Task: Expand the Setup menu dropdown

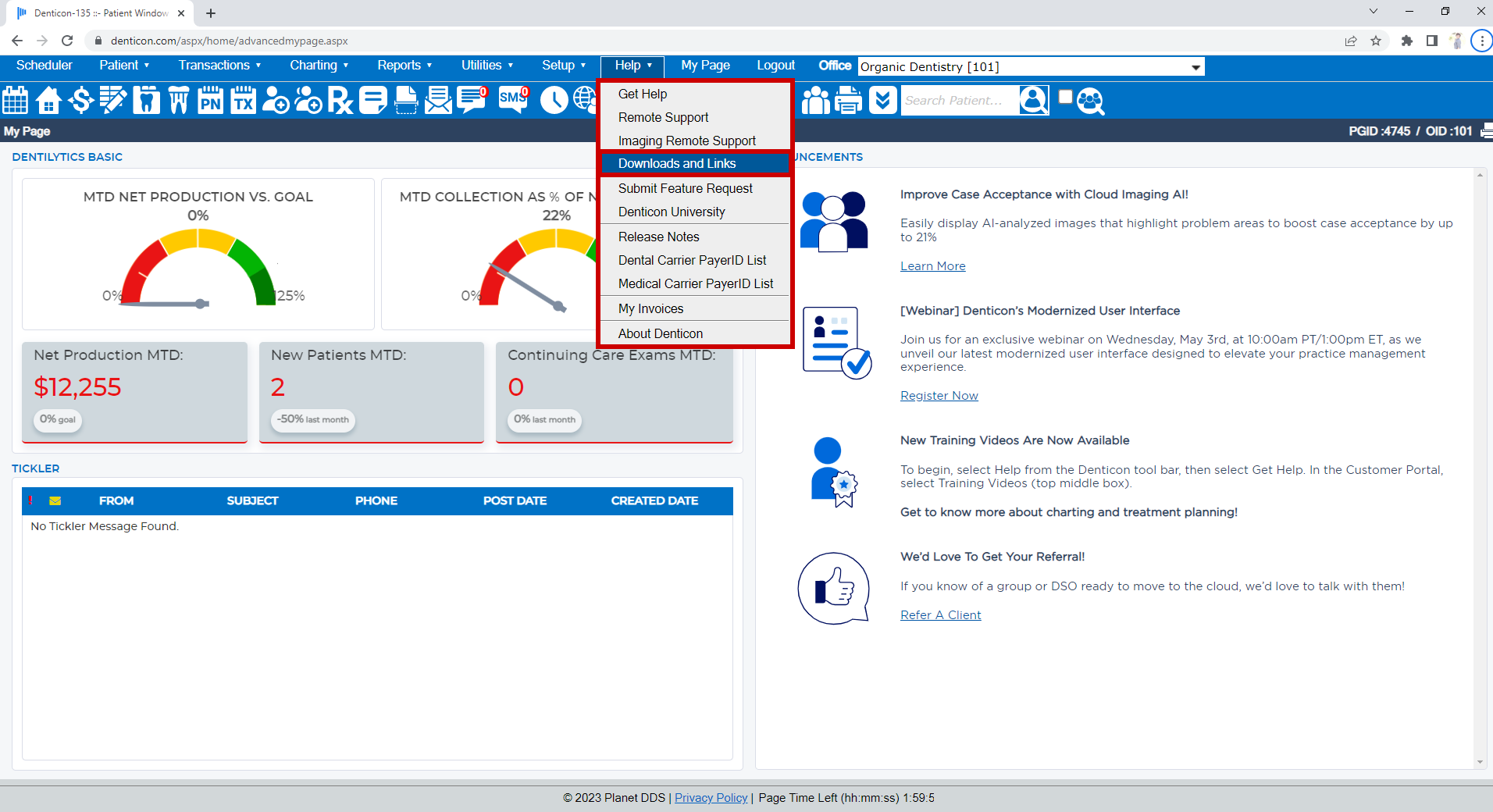Action: coord(564,66)
